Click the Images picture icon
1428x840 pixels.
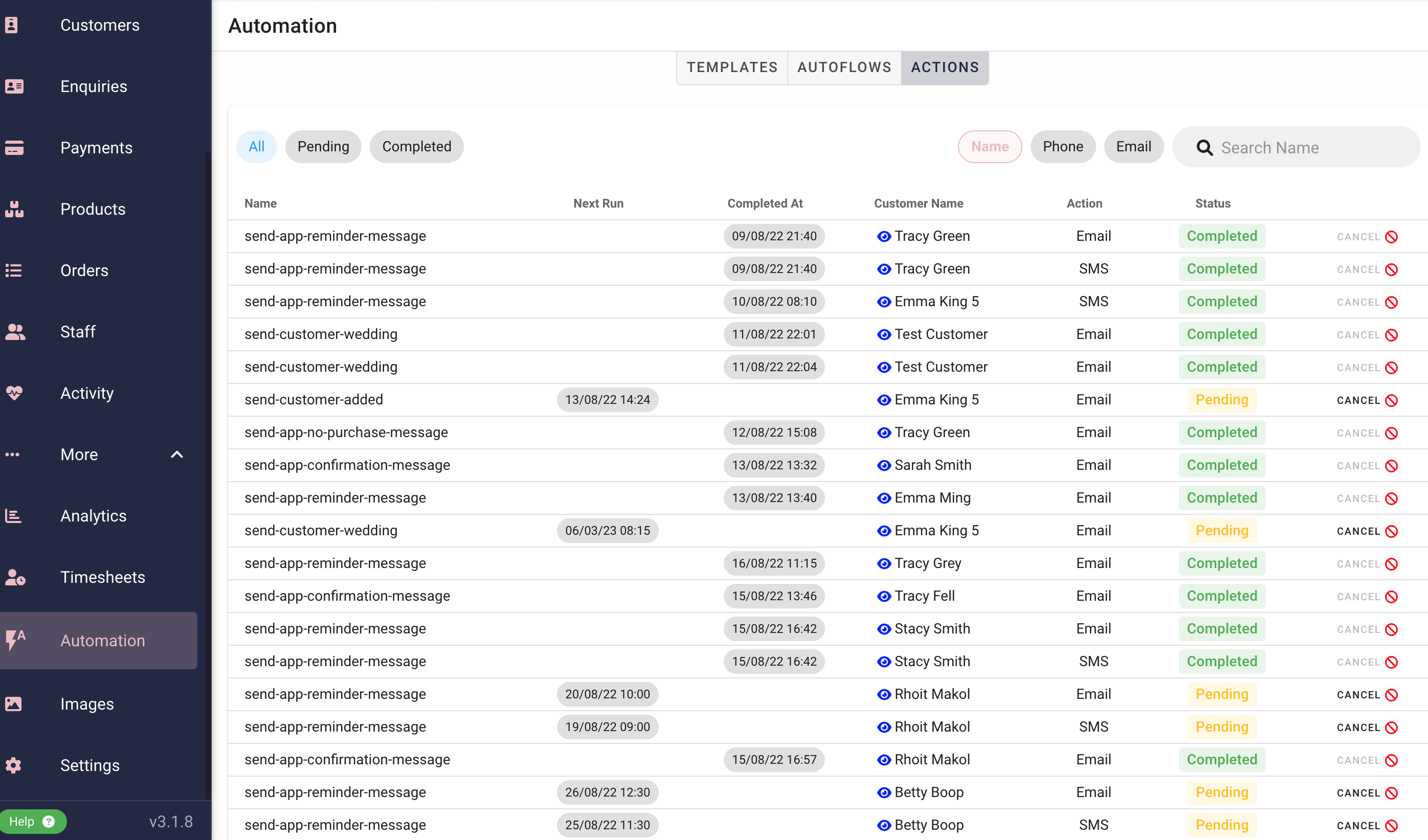pos(14,704)
